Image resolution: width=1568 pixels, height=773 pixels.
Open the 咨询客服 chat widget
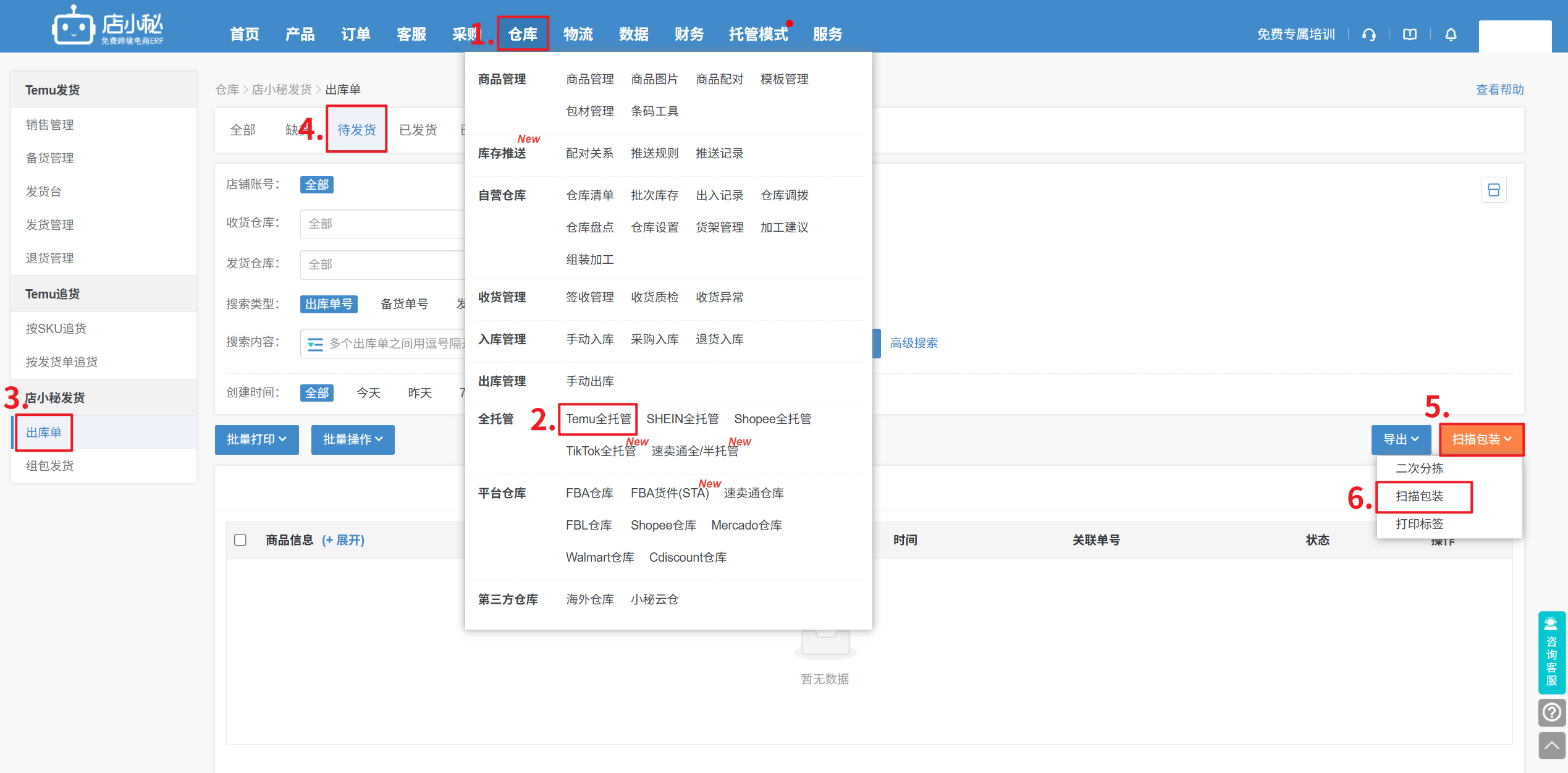pos(1551,653)
